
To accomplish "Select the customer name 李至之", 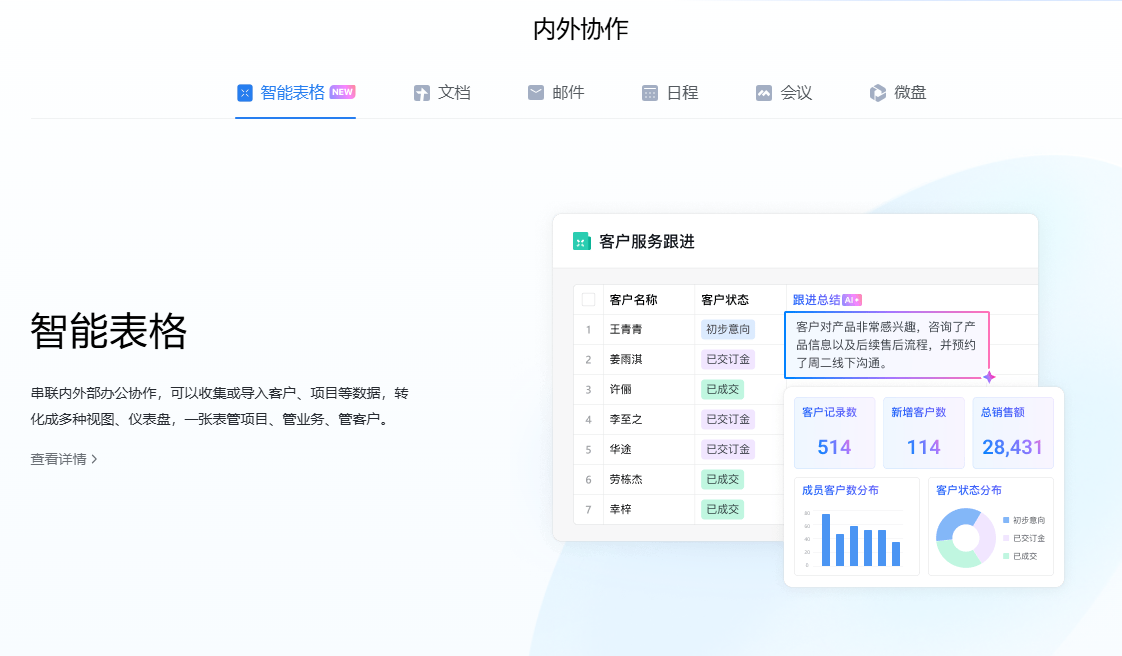I will pos(626,419).
